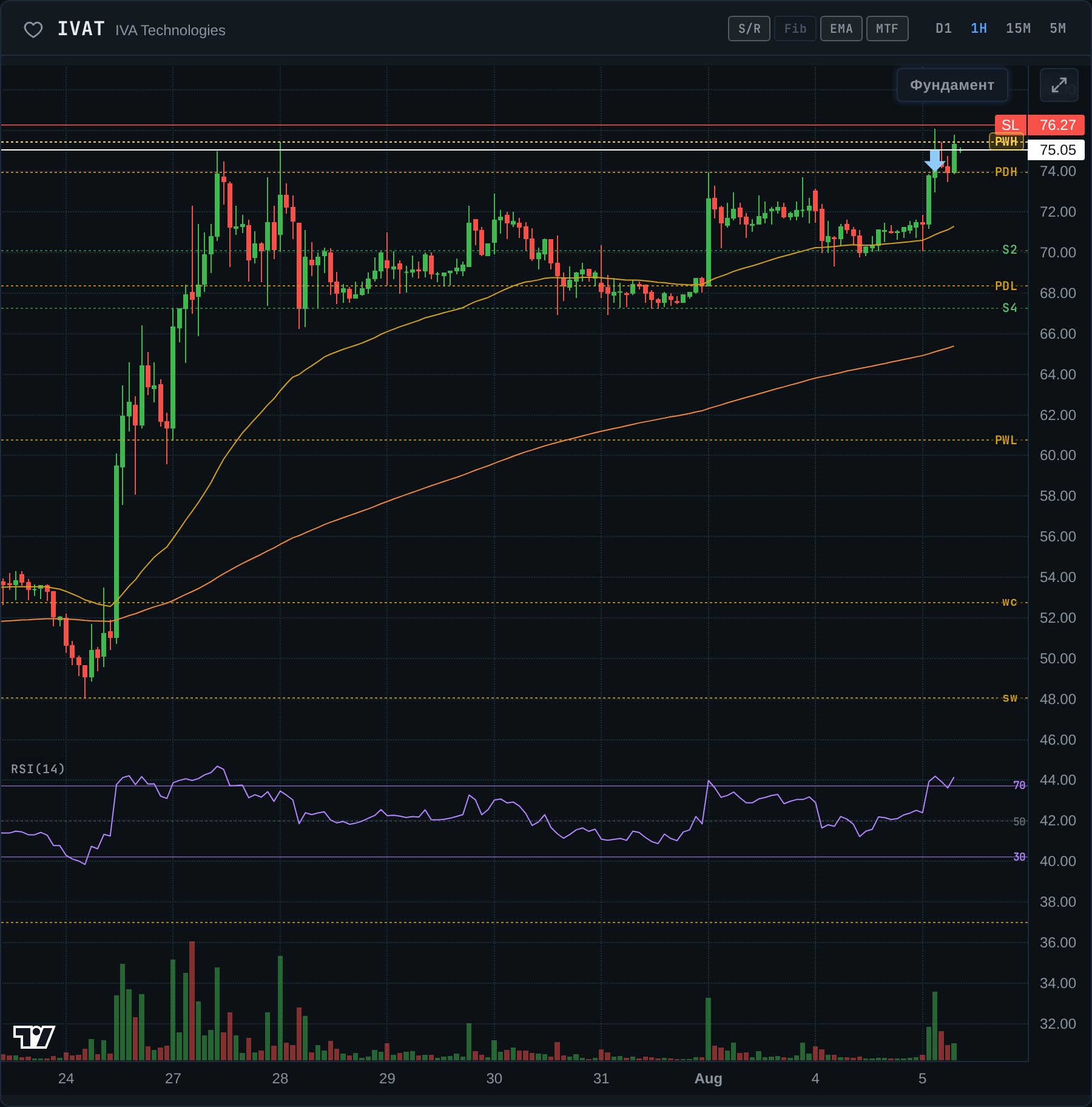This screenshot has width=1092, height=1107.
Task: Click the 24 date label on time axis
Action: coord(66,1078)
